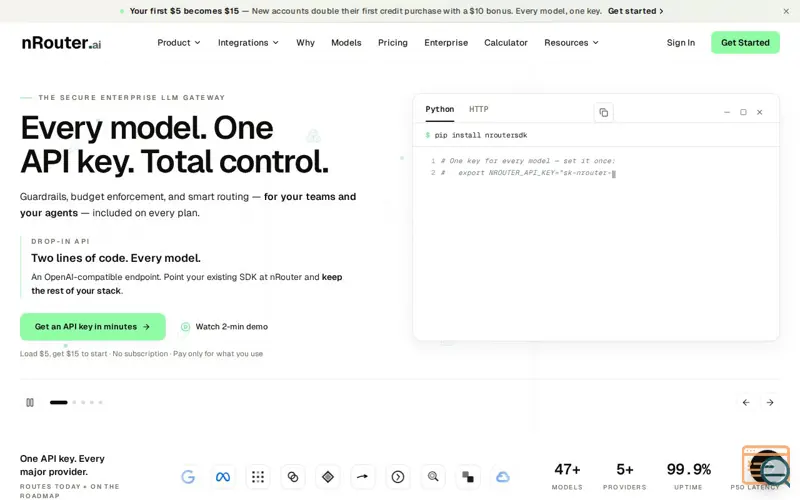Click the "DROP-IN API" label
800x500 pixels.
60,241
